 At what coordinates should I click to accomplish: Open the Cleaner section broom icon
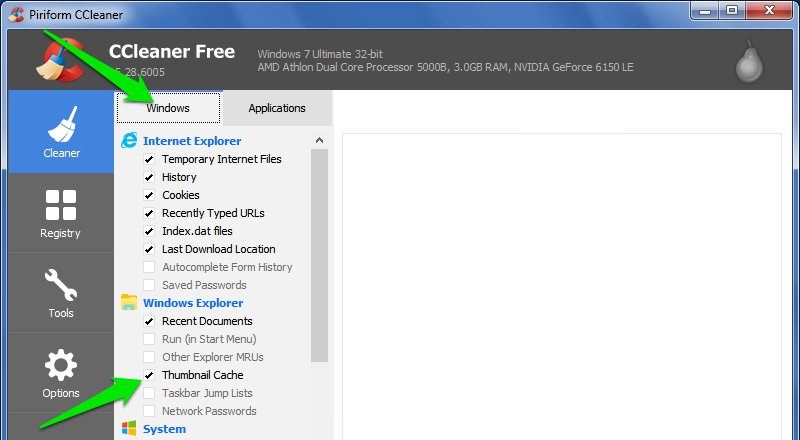pos(62,124)
